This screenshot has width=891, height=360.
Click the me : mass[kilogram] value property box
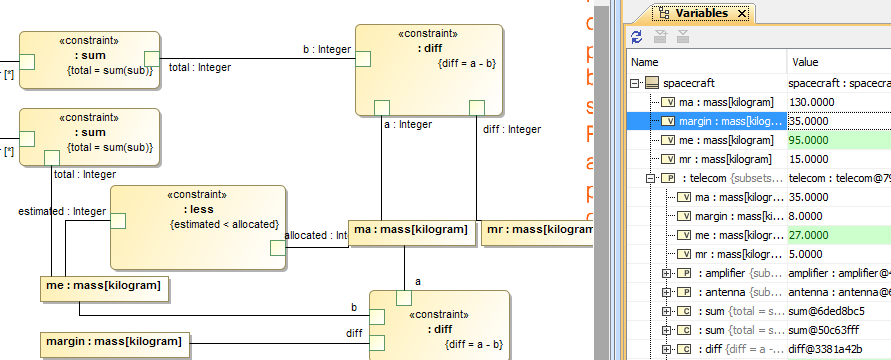pyautogui.click(x=105, y=288)
